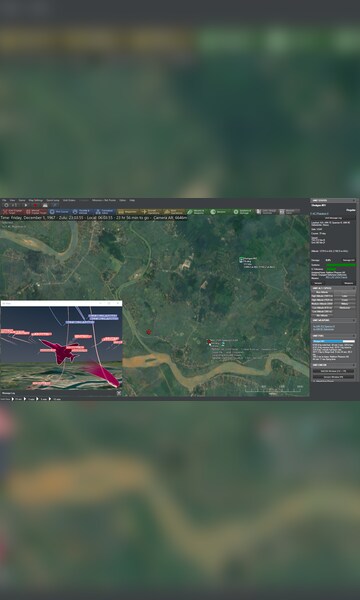Expand the Message Log panel icon
The height and width of the screenshot is (600, 360).
pyautogui.click(x=119, y=393)
